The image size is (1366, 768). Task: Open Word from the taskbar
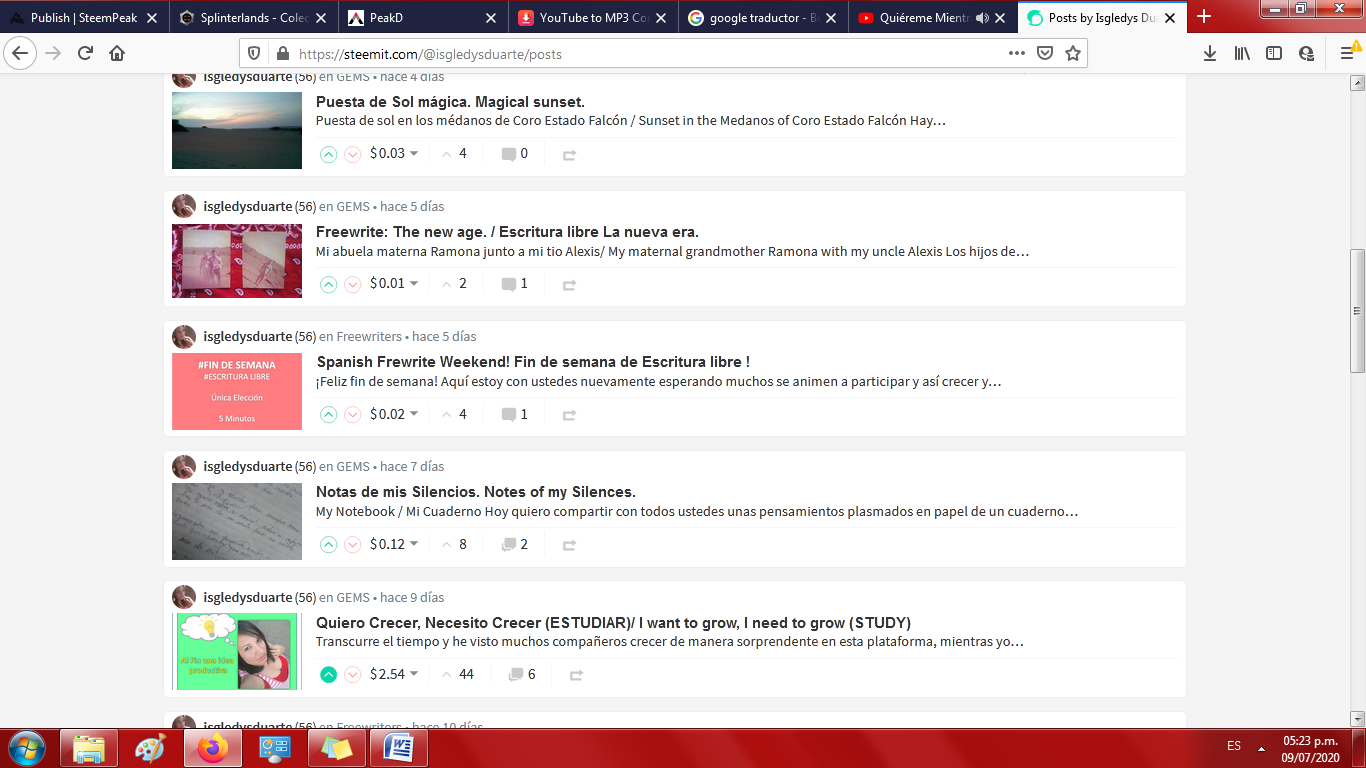(x=399, y=748)
